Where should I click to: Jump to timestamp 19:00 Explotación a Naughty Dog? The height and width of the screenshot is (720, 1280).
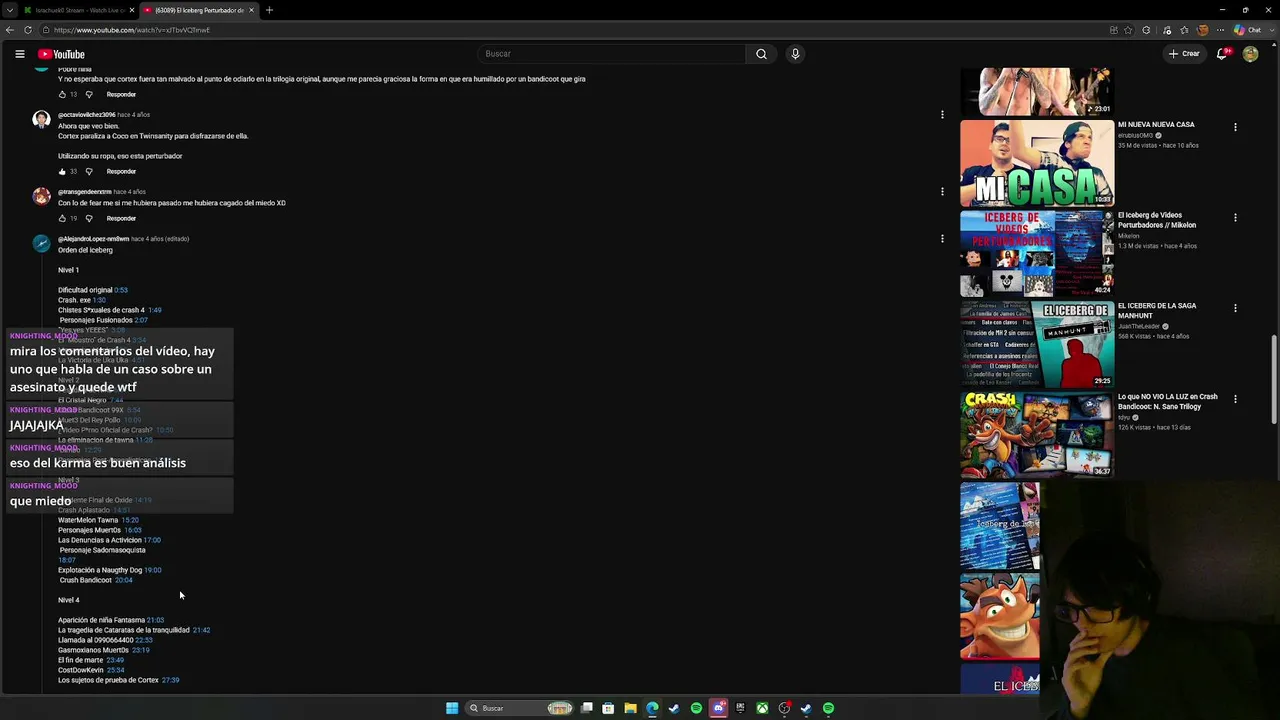(153, 570)
